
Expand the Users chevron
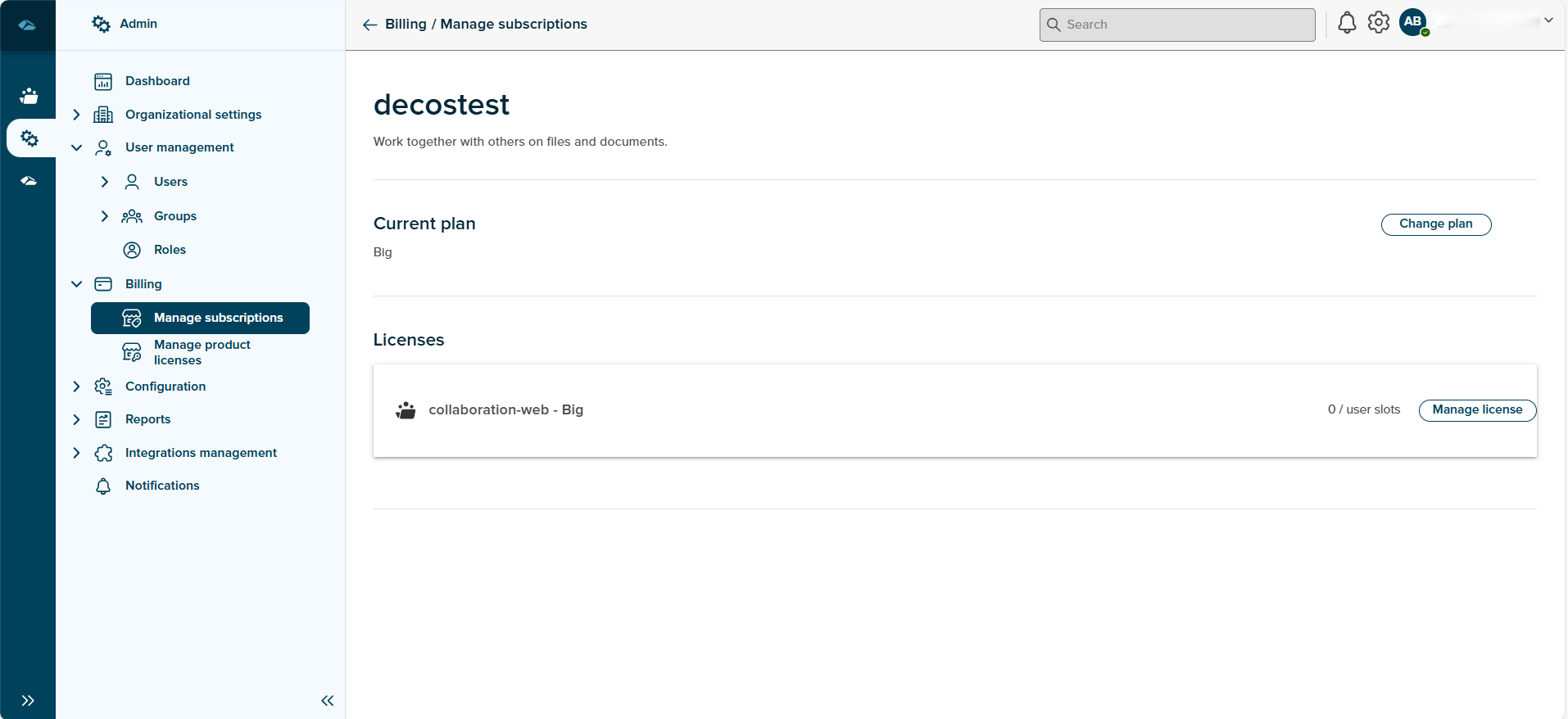click(105, 182)
